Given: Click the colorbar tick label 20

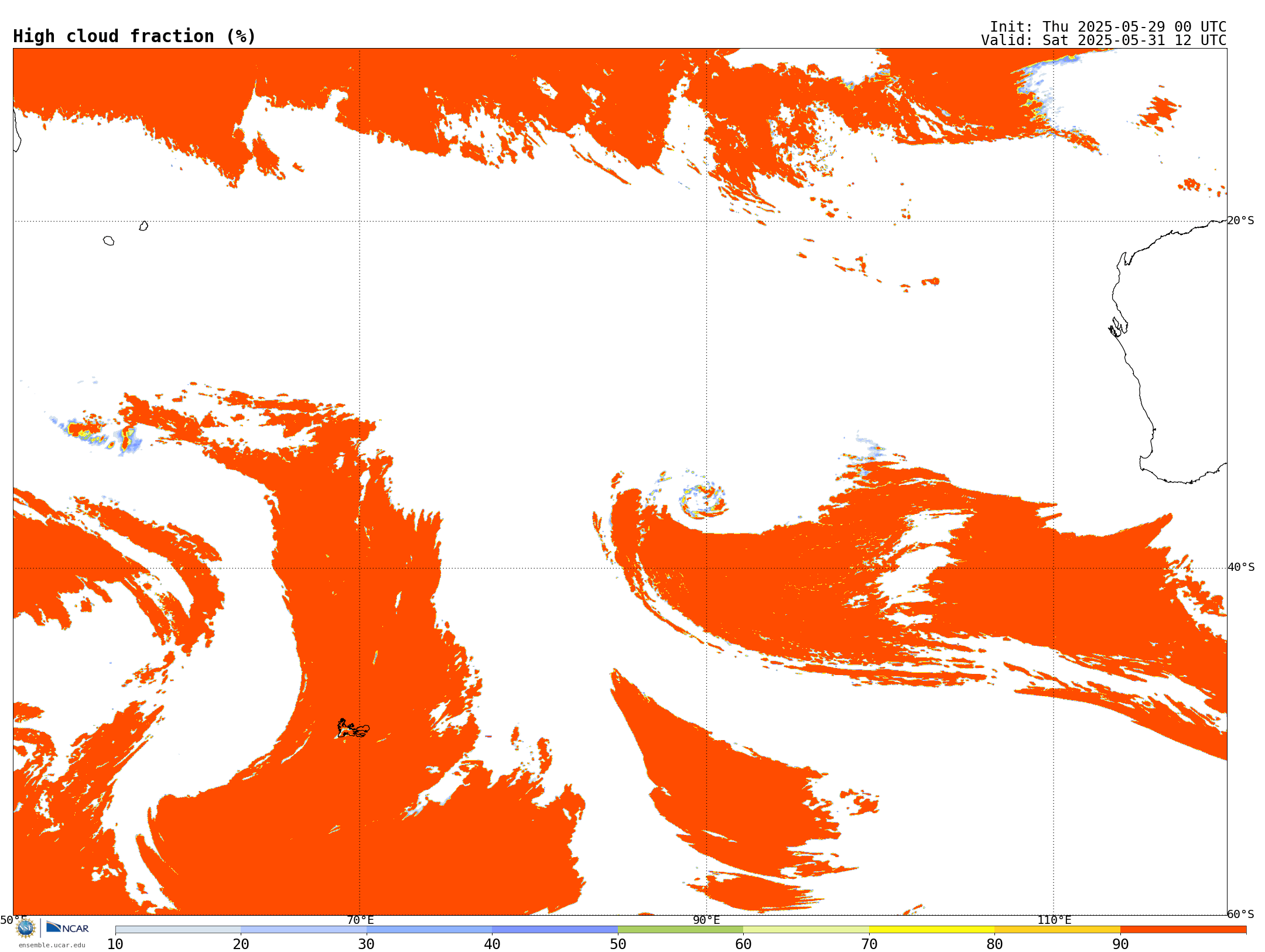Looking at the screenshot, I should [x=241, y=944].
